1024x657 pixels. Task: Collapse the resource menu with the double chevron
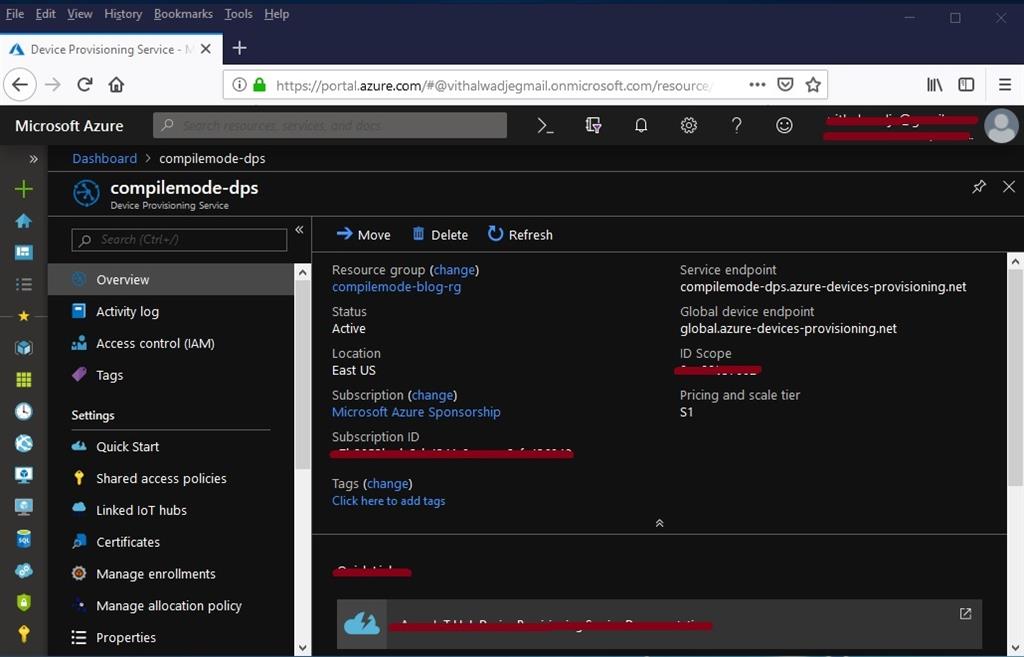(299, 229)
